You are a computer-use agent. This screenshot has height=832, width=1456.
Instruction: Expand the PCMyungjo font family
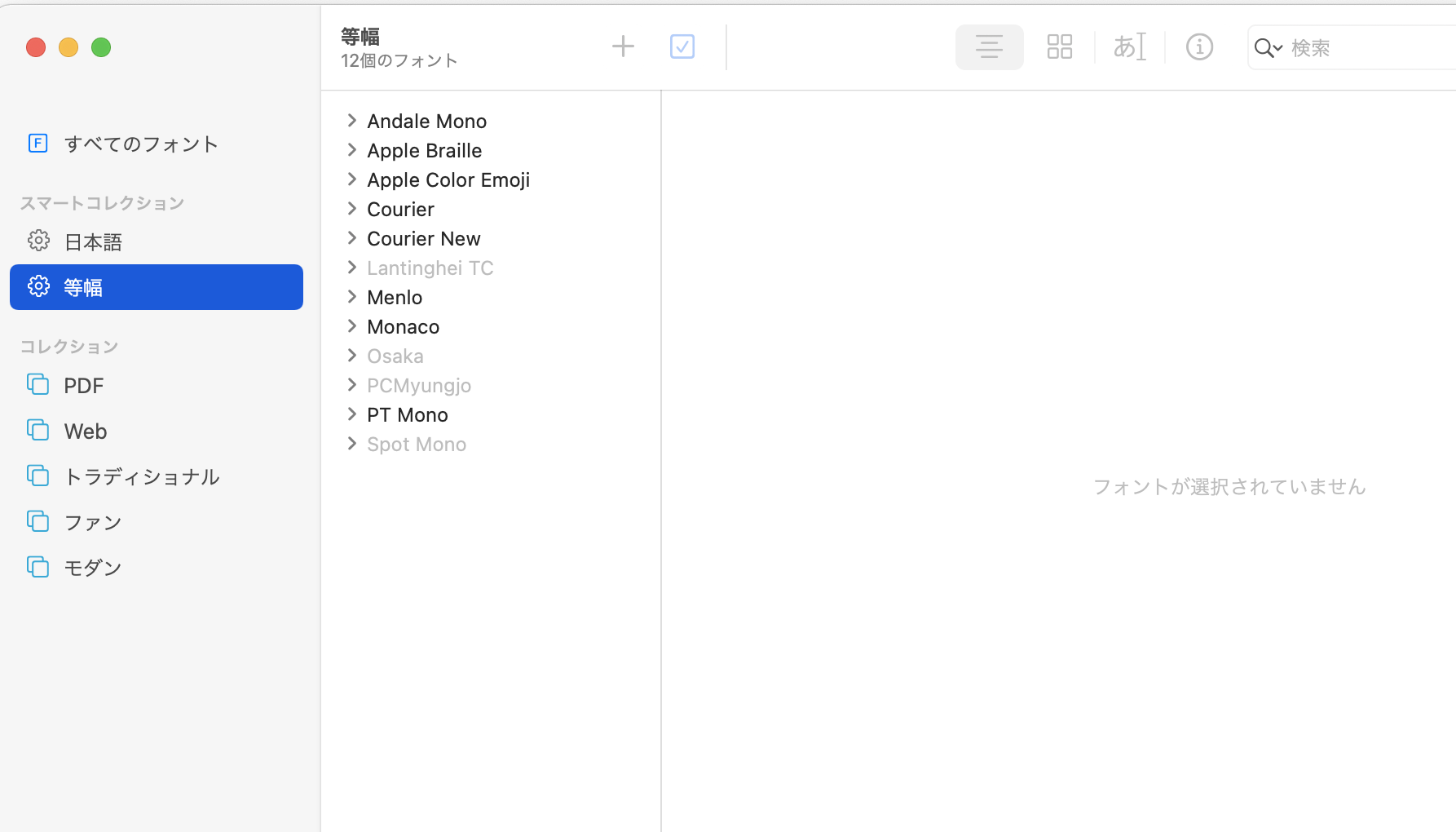point(352,385)
